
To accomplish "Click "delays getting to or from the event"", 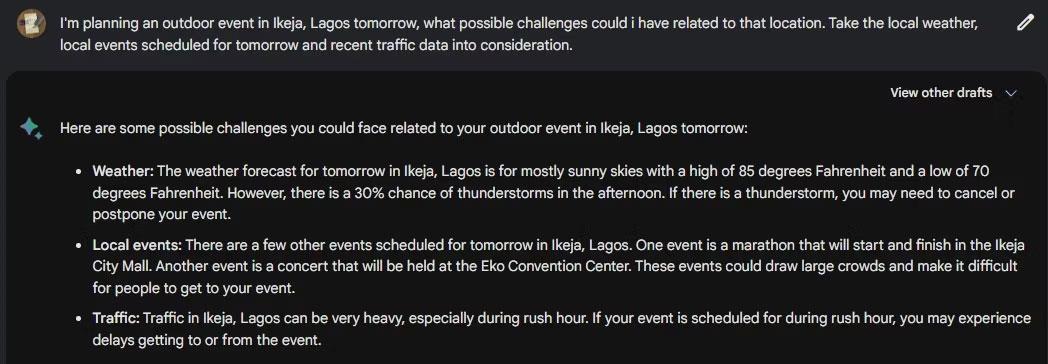I will [x=205, y=341].
